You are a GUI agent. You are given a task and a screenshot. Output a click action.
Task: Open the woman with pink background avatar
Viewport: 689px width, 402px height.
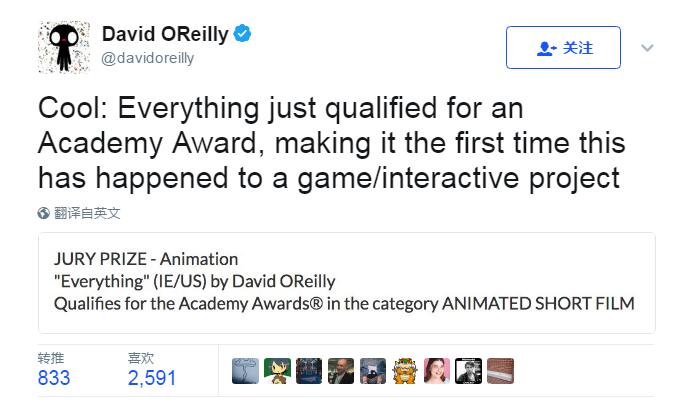click(437, 371)
